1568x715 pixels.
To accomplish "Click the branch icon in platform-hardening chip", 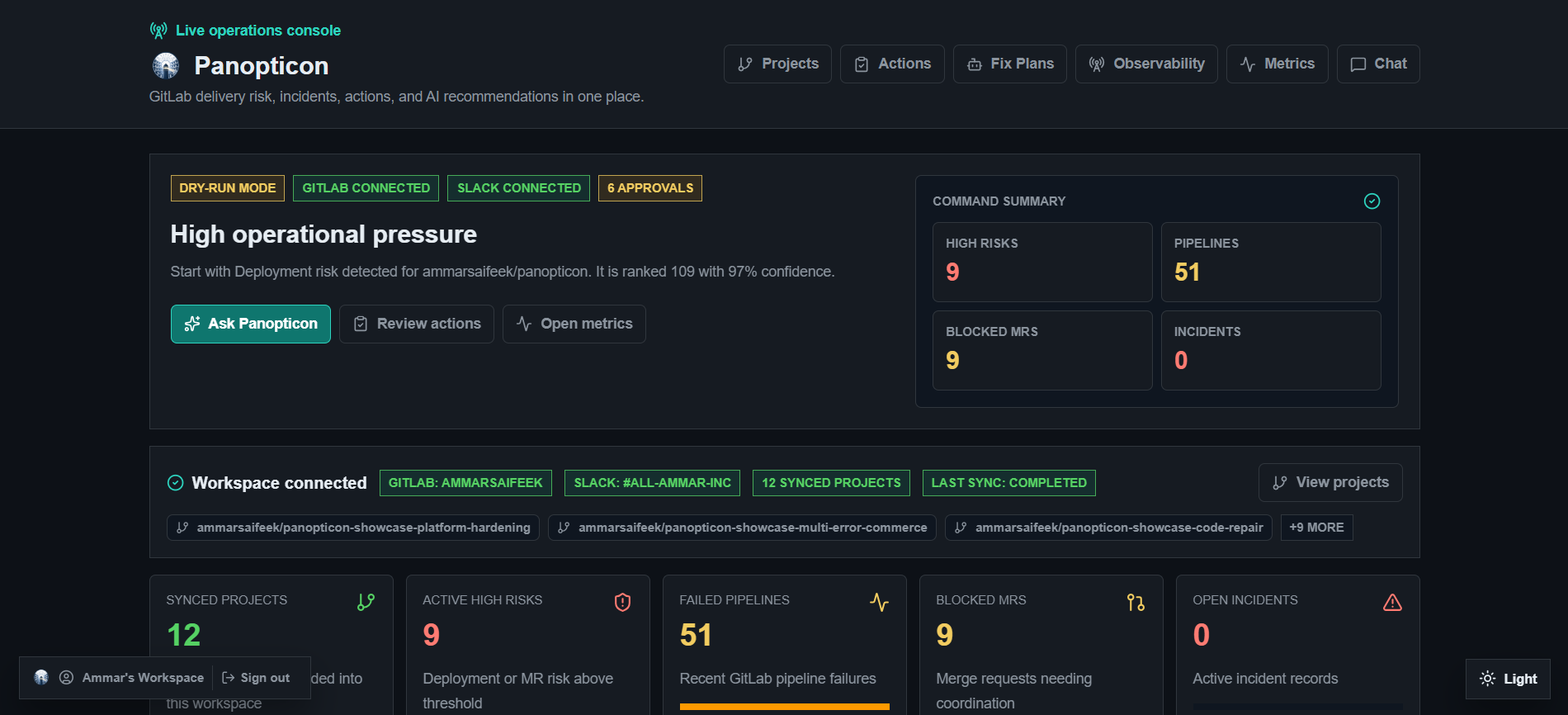I will coord(183,528).
